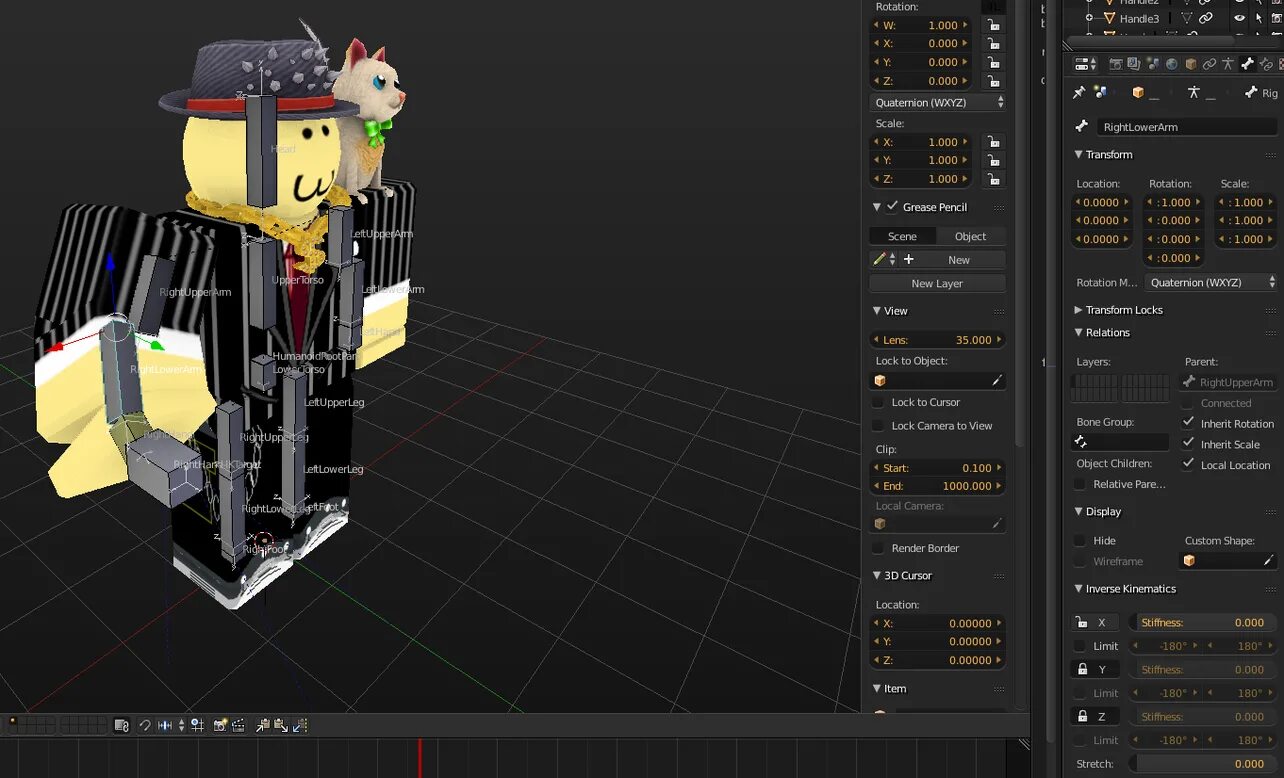This screenshot has height=778, width=1284.
Task: Uncheck Inherit Scale checkbox
Action: pos(1188,444)
